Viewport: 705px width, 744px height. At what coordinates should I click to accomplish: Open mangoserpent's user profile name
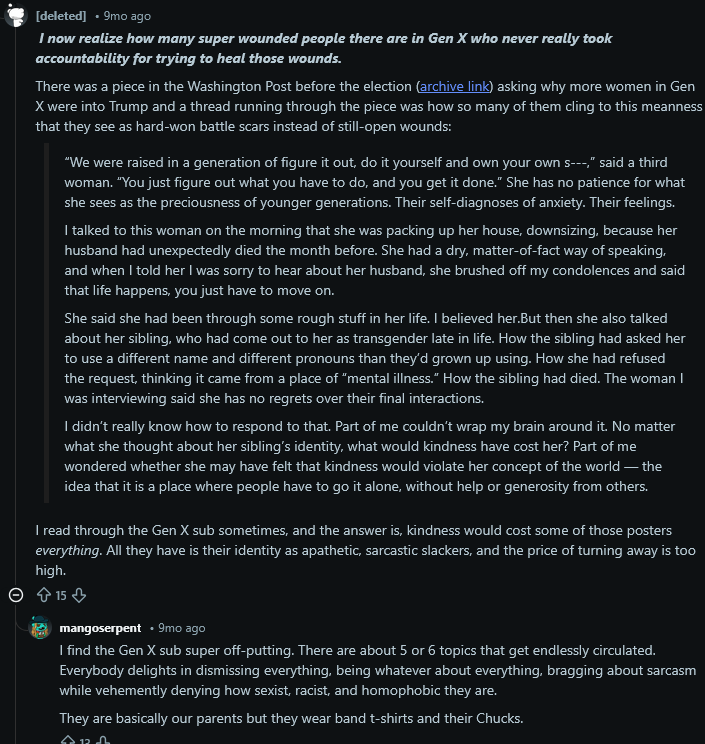[100, 628]
